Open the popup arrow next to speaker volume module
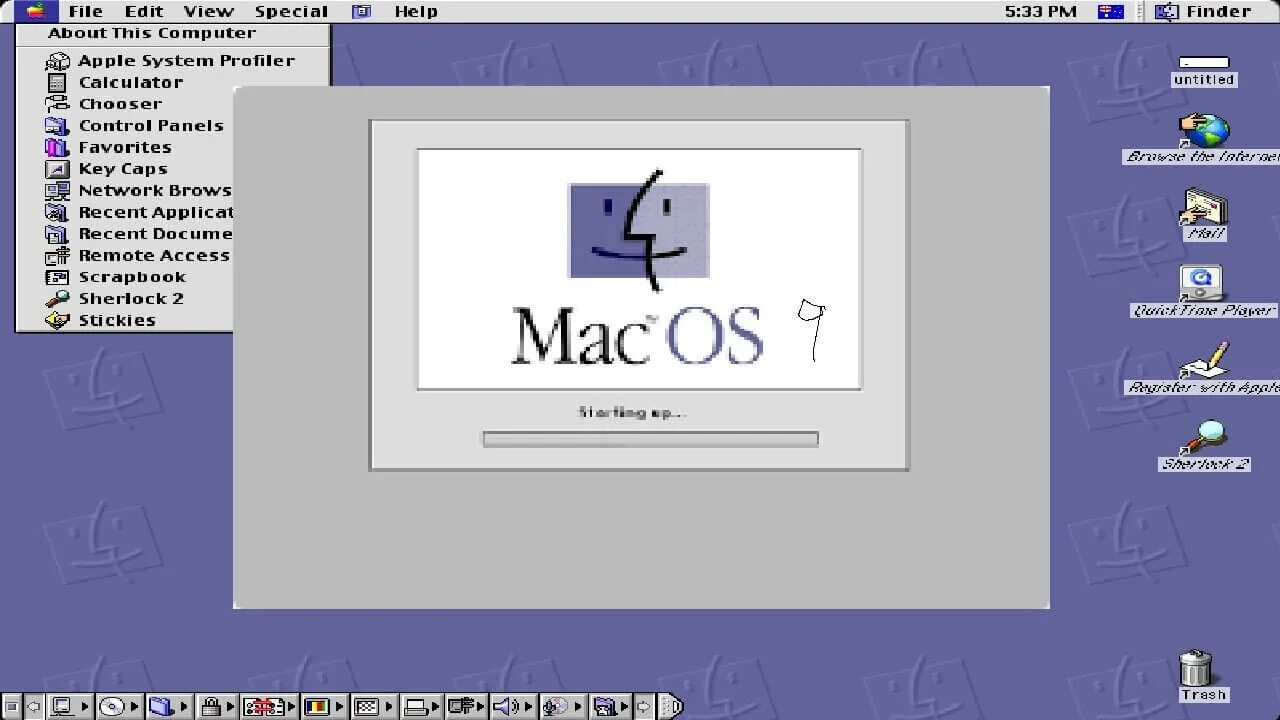 point(528,706)
